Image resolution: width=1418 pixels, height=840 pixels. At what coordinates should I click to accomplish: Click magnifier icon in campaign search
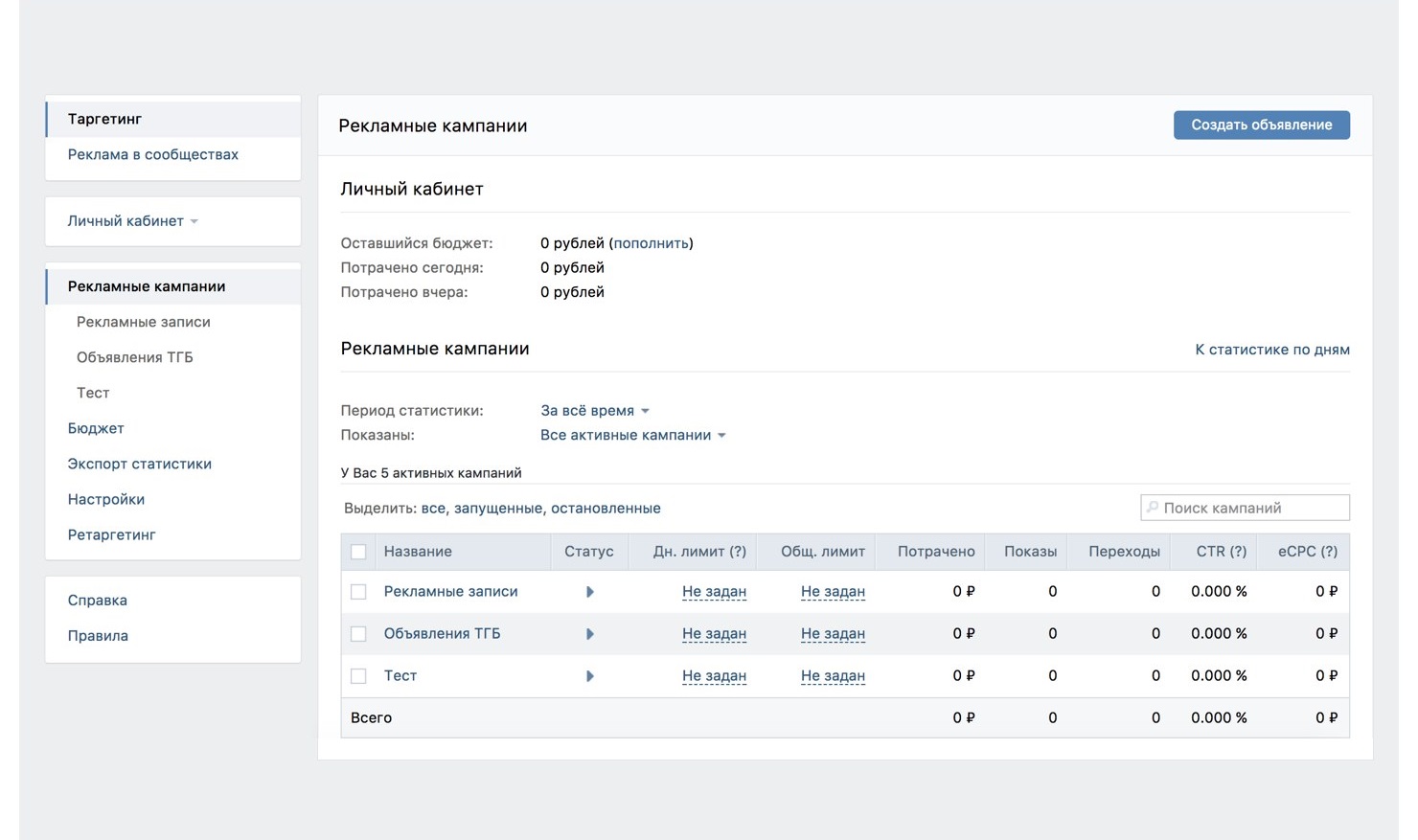click(x=1153, y=508)
